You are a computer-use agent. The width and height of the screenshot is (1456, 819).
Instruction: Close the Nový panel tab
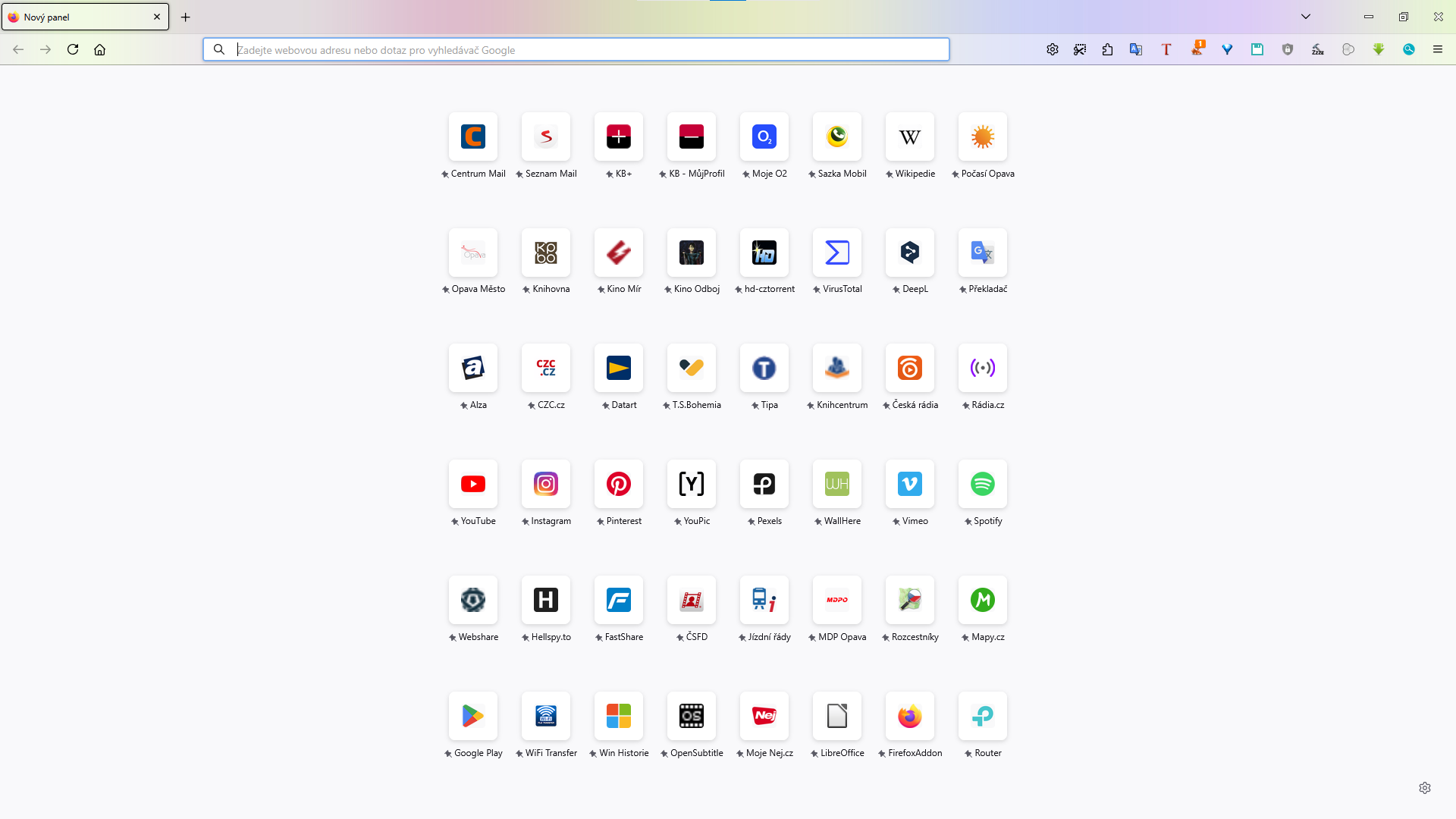(x=157, y=17)
